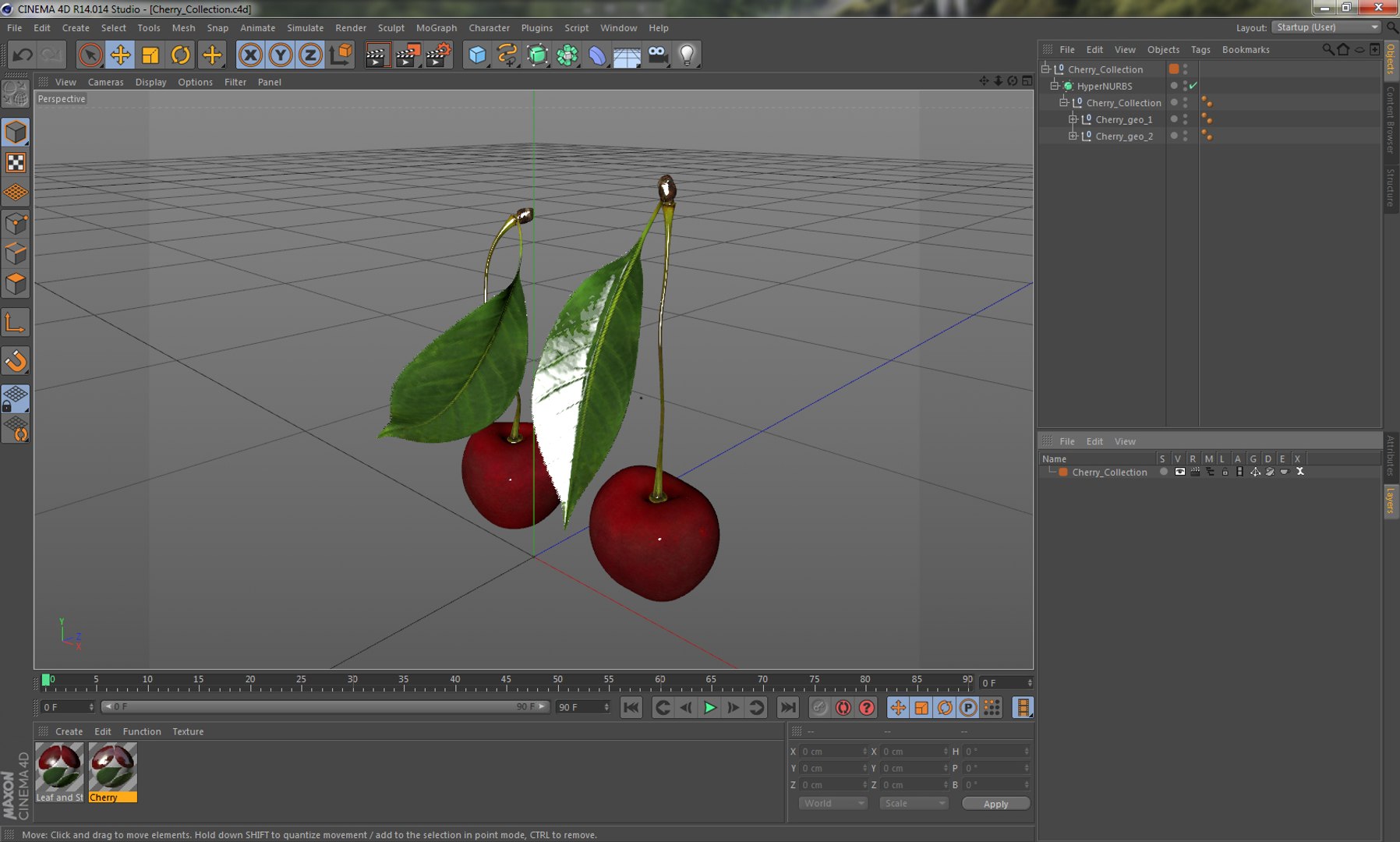Select the Cherry material thumbnail
The width and height of the screenshot is (1400, 842).
pos(112,772)
